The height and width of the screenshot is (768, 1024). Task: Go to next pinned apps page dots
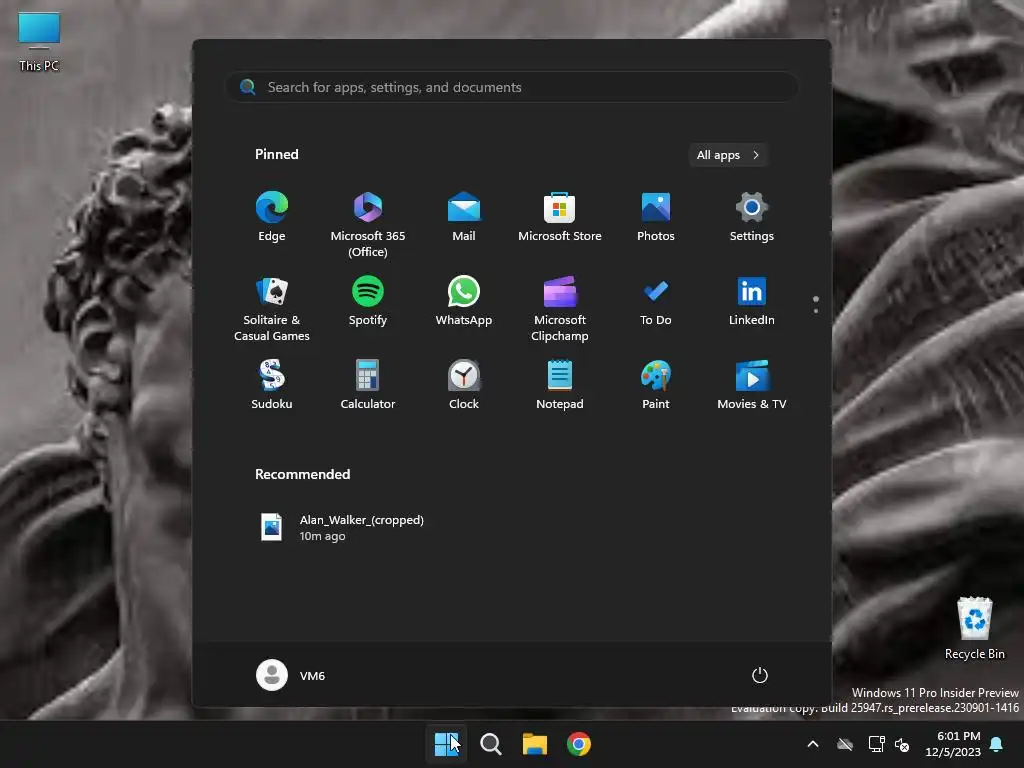[816, 304]
